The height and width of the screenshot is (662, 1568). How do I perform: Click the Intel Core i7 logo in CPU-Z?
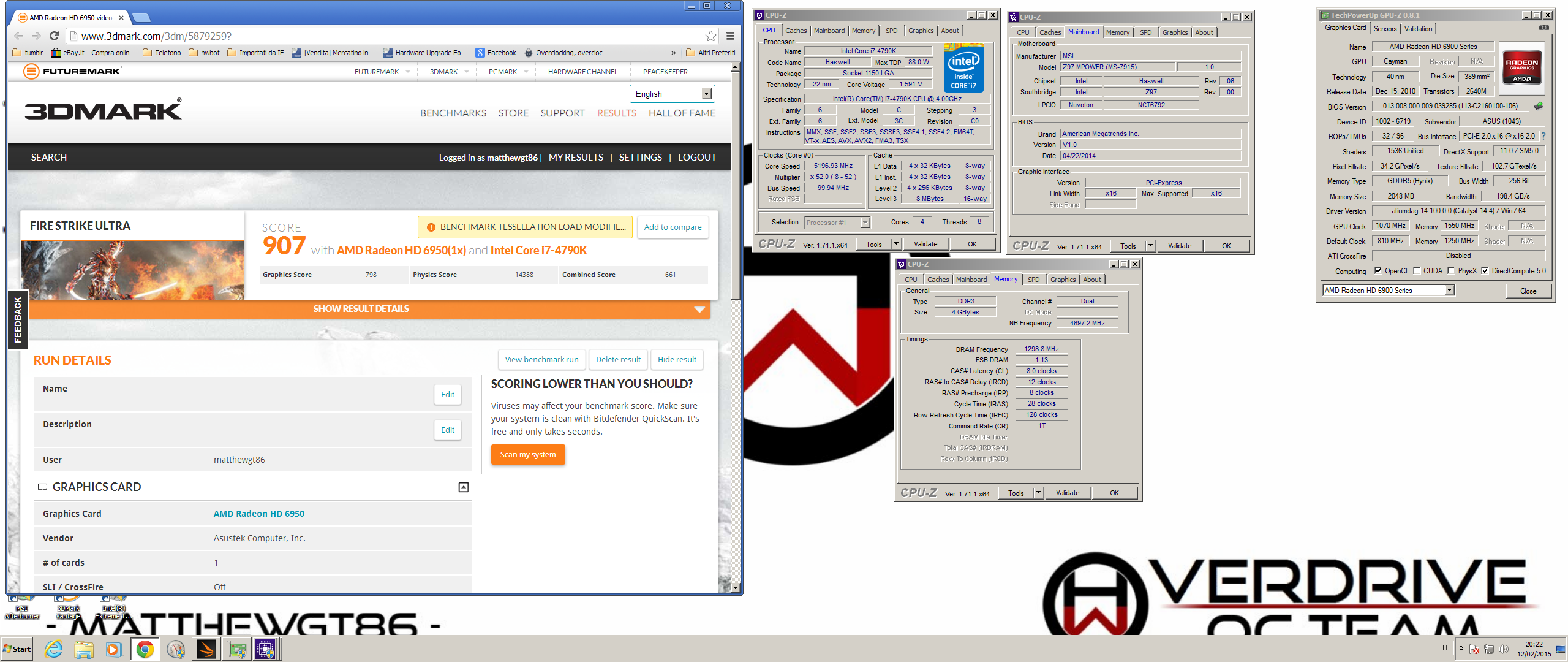tap(963, 67)
